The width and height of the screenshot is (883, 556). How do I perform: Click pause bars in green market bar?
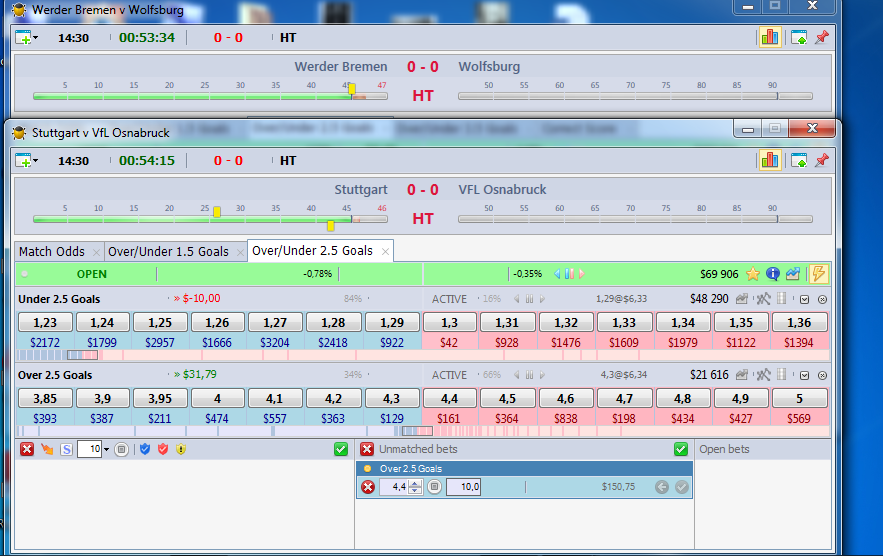(569, 274)
